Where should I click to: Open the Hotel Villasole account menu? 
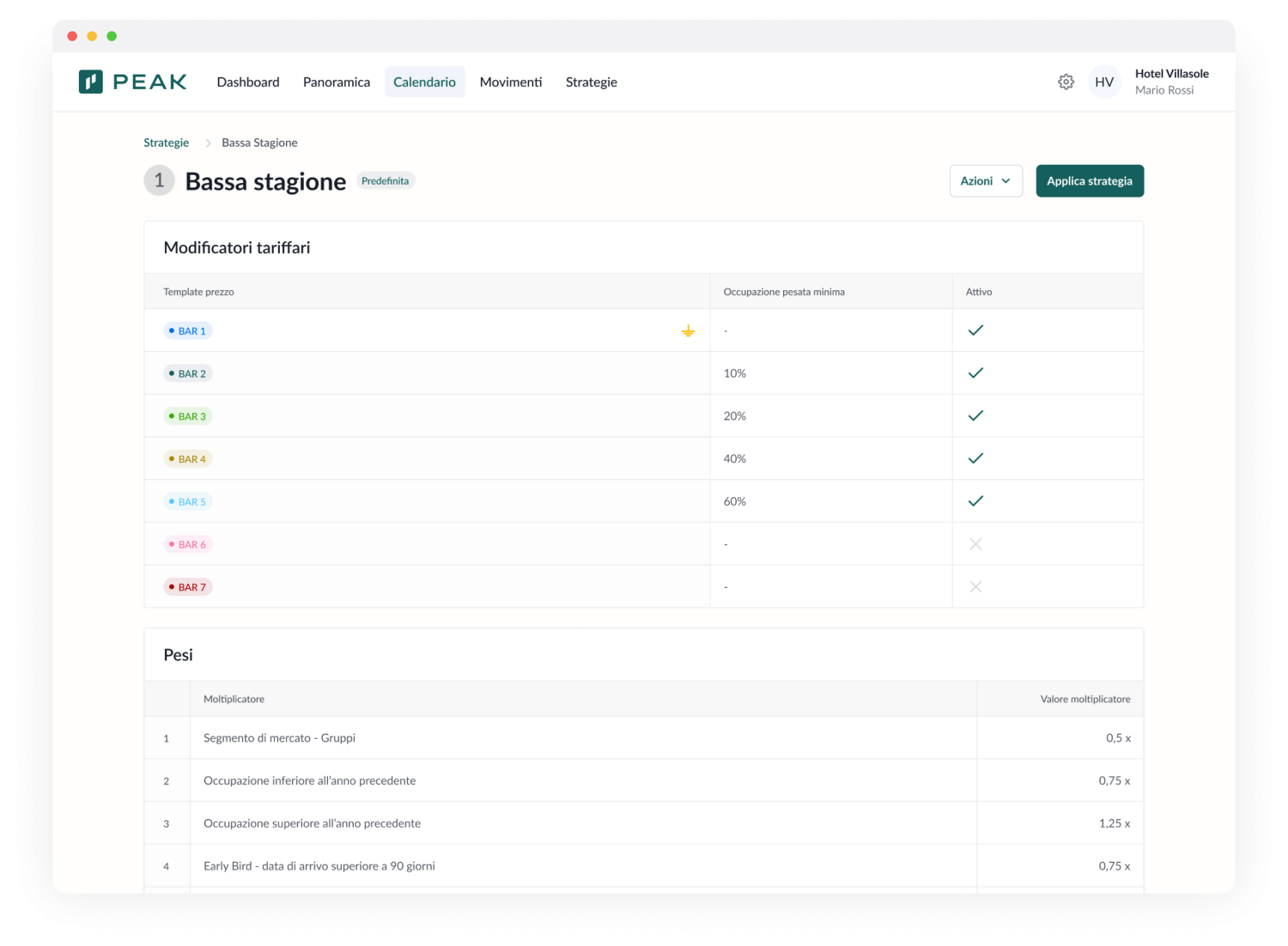coord(1171,82)
